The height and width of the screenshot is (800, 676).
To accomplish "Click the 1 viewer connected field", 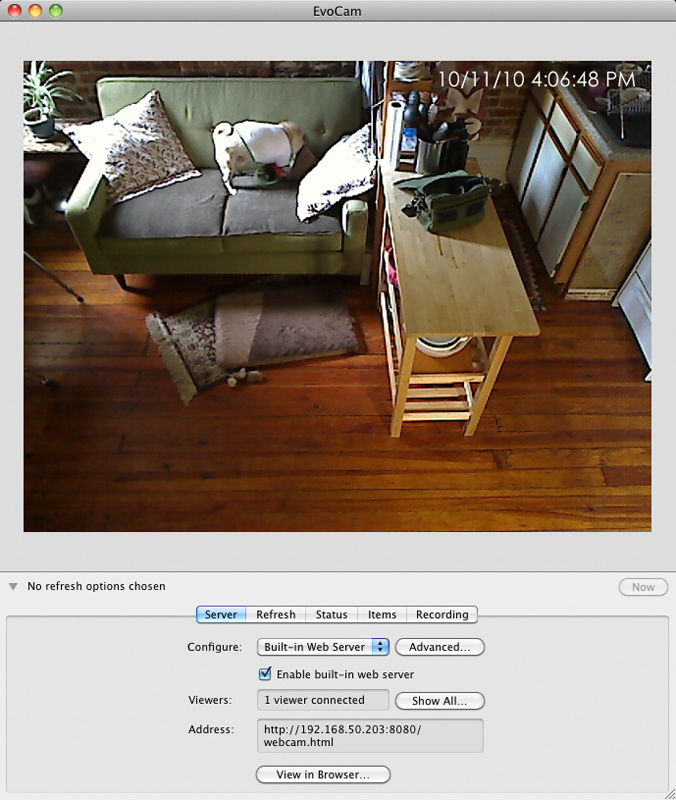I will click(323, 700).
